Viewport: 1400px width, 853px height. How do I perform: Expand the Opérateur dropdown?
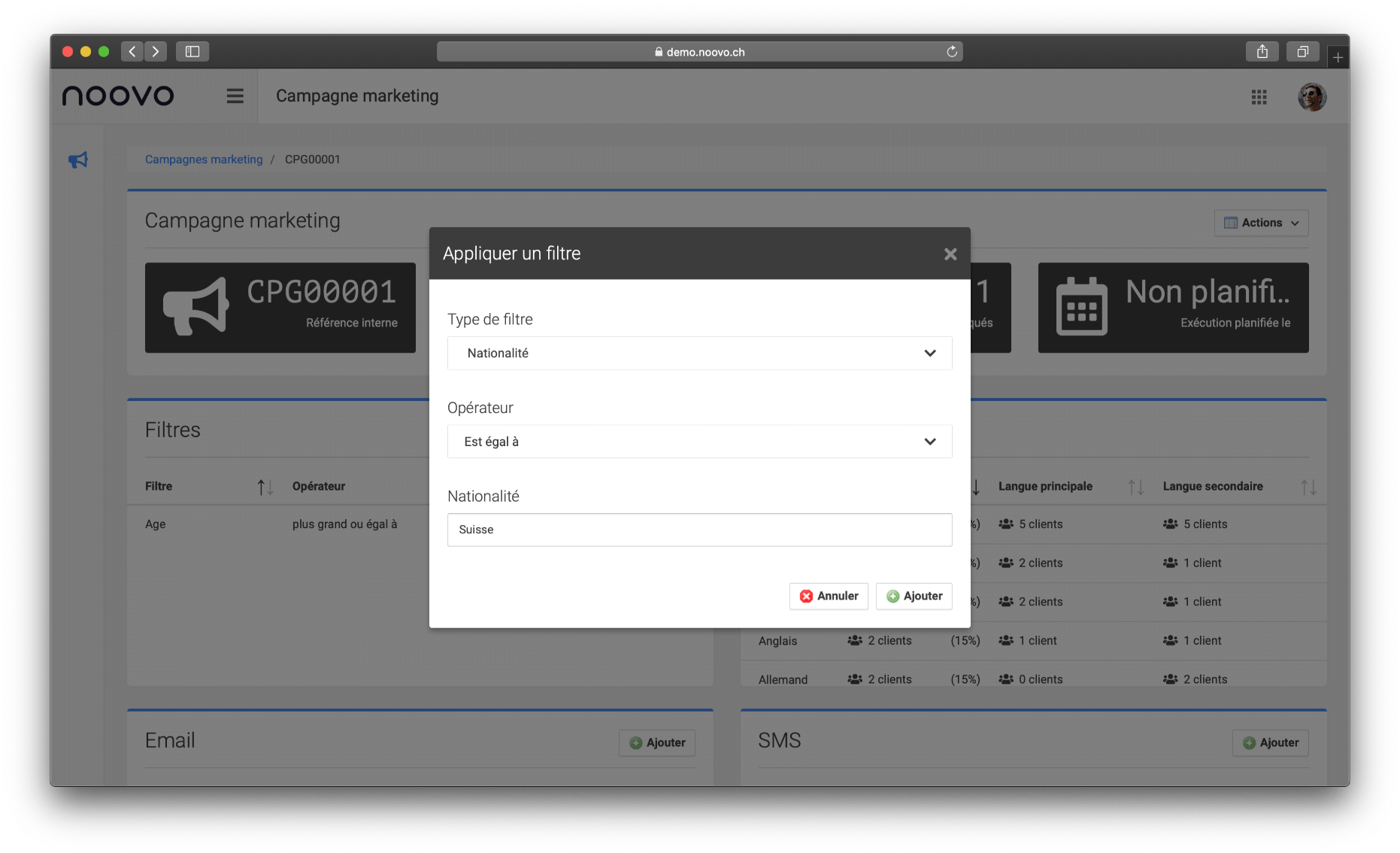(x=699, y=442)
